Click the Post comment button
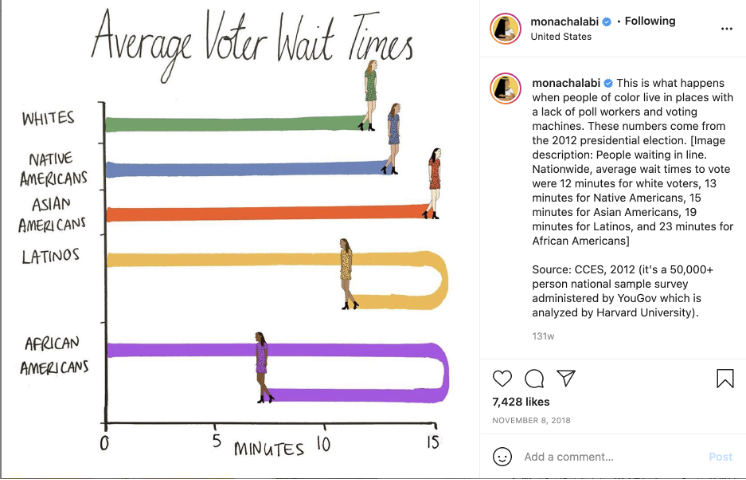The width and height of the screenshot is (746, 480). coord(721,457)
